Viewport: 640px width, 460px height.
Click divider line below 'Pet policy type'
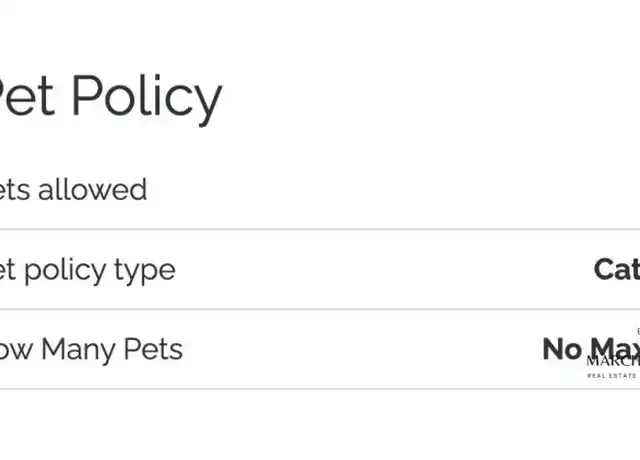point(320,309)
